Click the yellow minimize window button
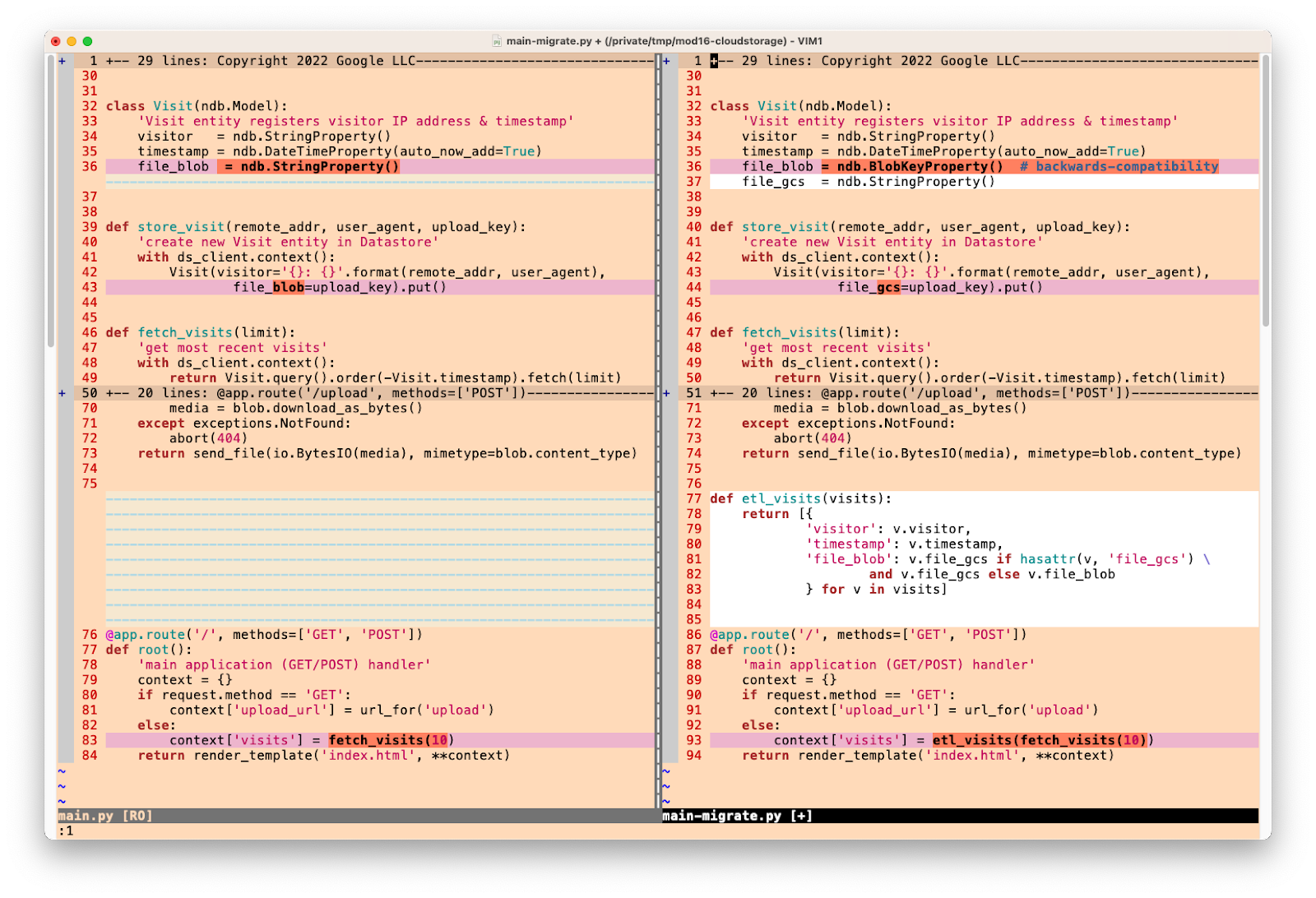Viewport: 1316px width, 898px height. [72, 41]
